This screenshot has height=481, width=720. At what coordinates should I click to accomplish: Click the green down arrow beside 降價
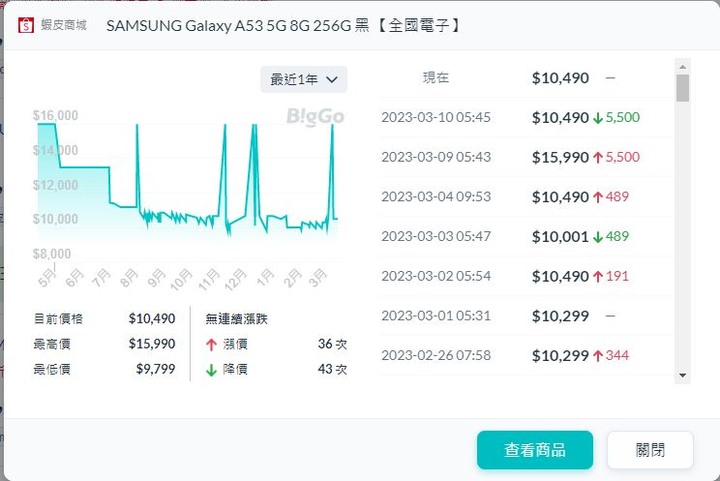pos(211,370)
